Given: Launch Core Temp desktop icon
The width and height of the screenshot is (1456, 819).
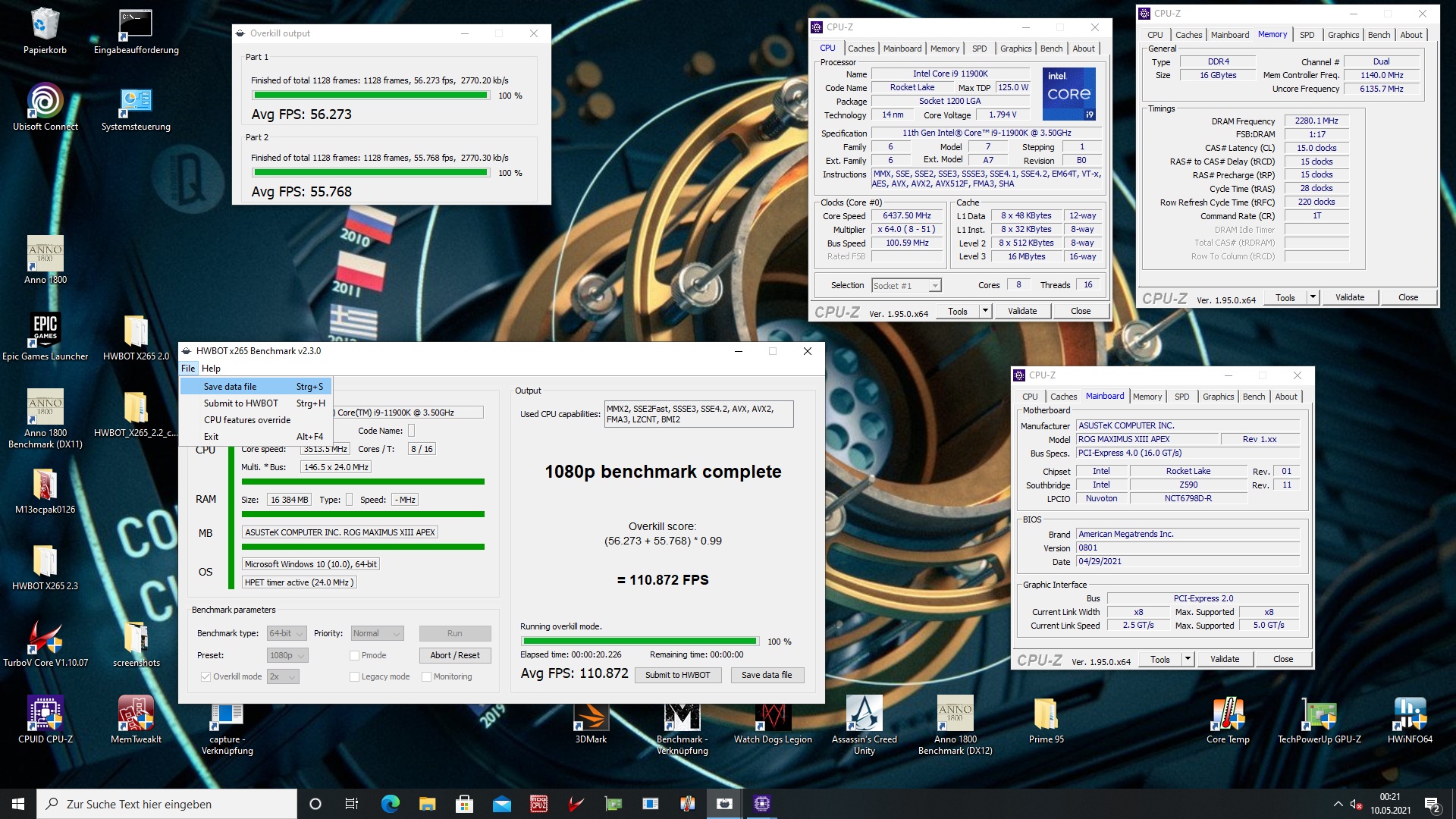Looking at the screenshot, I should point(1228,720).
